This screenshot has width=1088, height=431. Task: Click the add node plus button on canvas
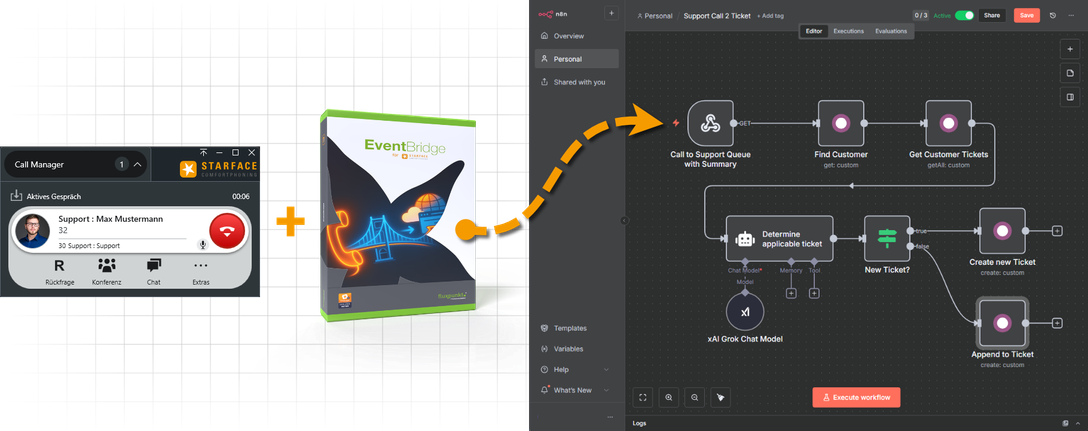point(1069,49)
